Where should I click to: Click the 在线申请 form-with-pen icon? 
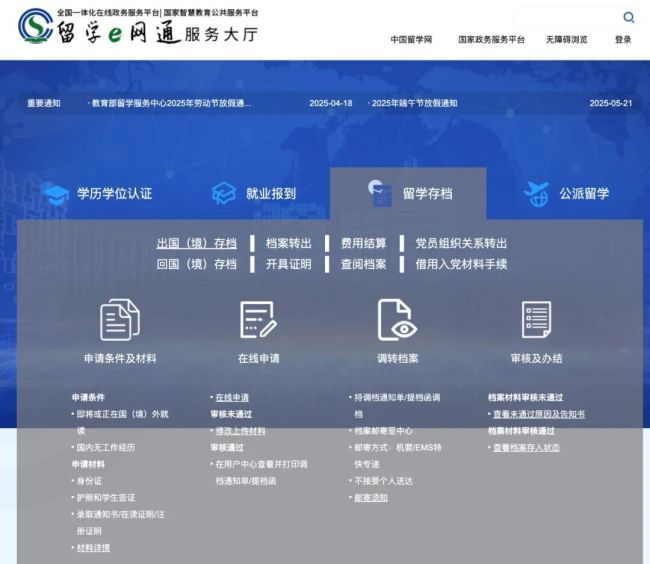[258, 320]
